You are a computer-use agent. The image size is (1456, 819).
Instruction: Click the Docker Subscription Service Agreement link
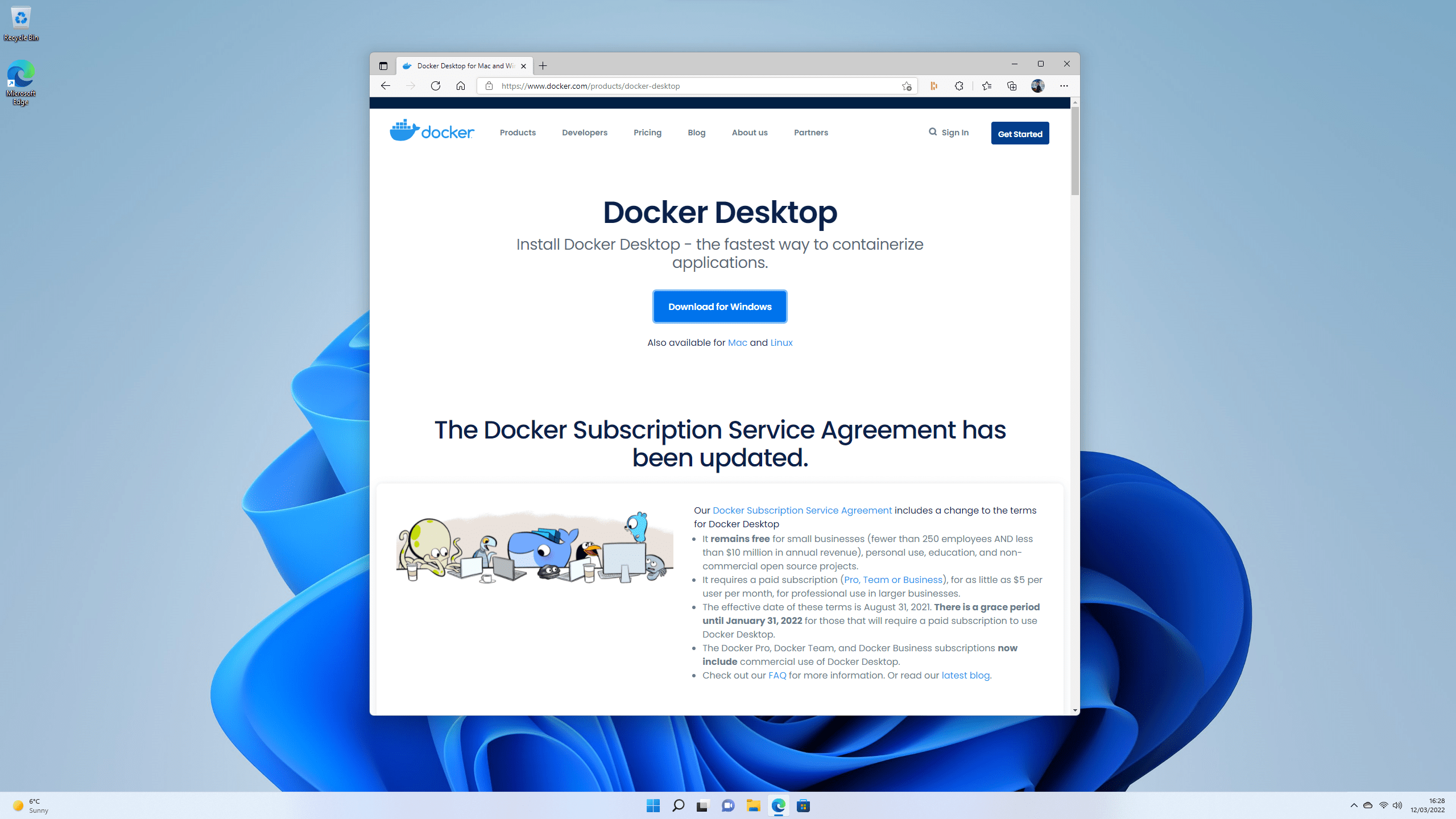coord(801,510)
